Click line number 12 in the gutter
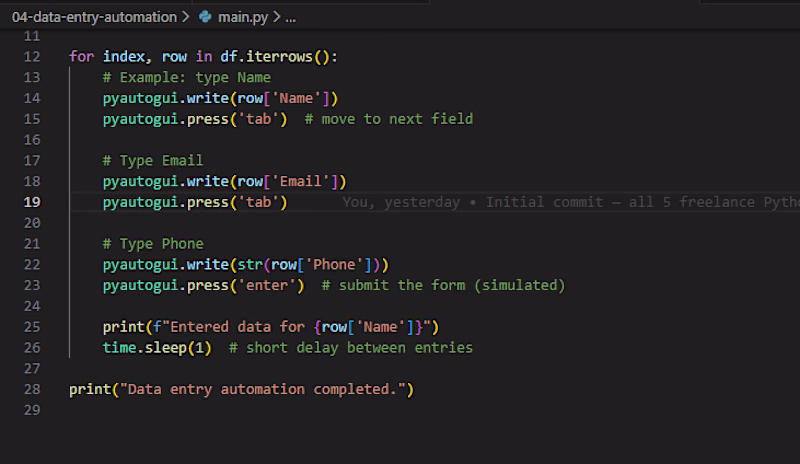 pos(30,56)
